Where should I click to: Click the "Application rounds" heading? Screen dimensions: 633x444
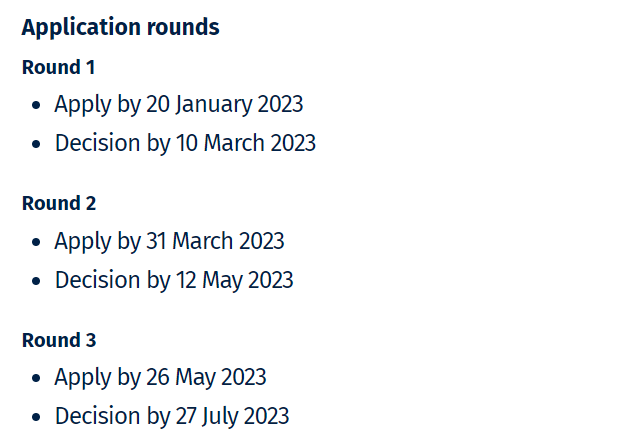(120, 27)
